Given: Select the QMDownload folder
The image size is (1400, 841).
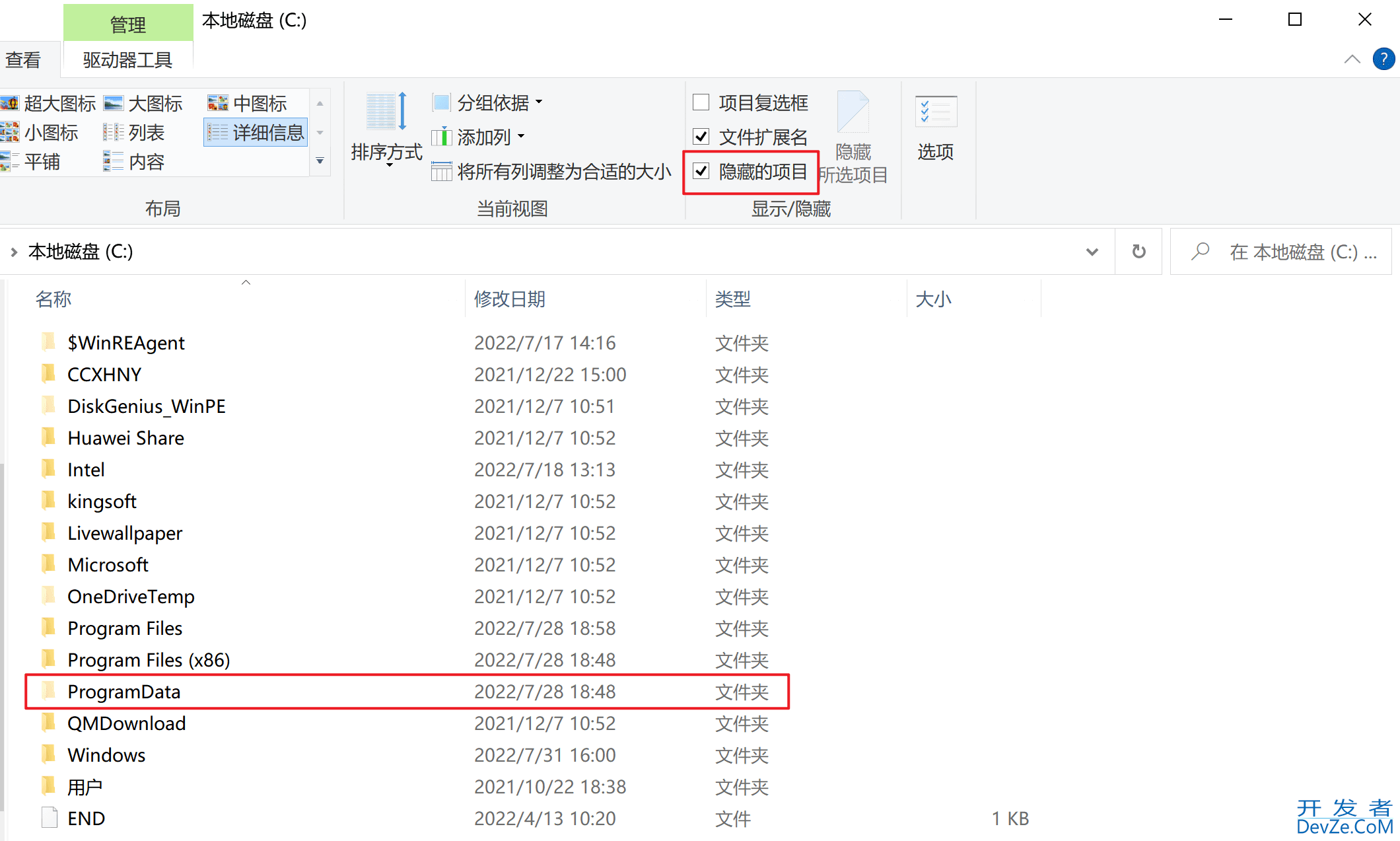Looking at the screenshot, I should coord(126,723).
